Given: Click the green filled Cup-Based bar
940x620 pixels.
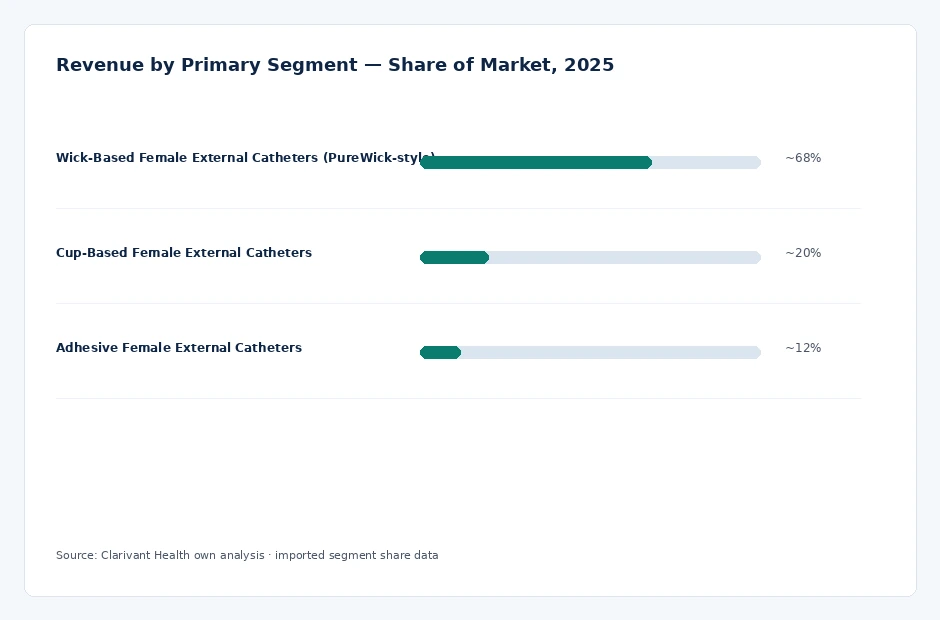Looking at the screenshot, I should tap(454, 257).
